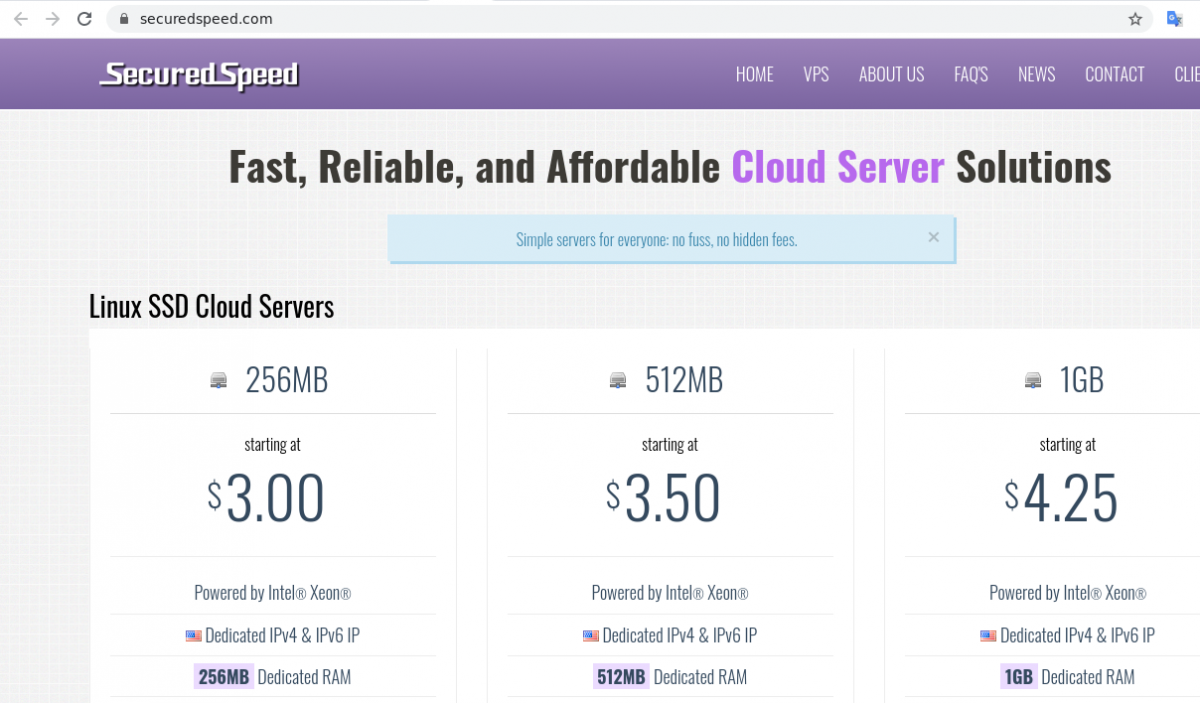Screen dimensions: 1200x703
Task: Click the server icon beside 256MB
Action: pyautogui.click(x=219, y=380)
